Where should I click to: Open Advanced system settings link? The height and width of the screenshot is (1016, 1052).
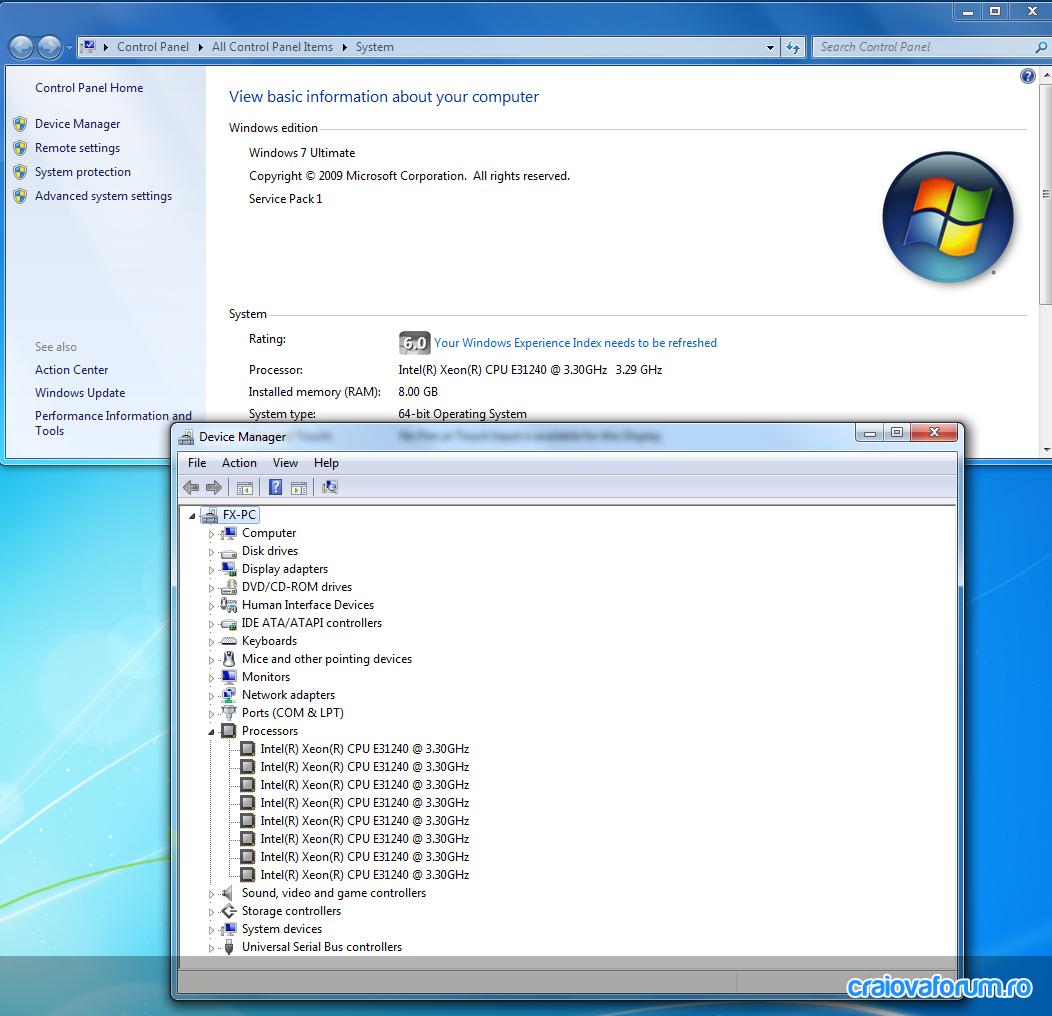[x=103, y=196]
